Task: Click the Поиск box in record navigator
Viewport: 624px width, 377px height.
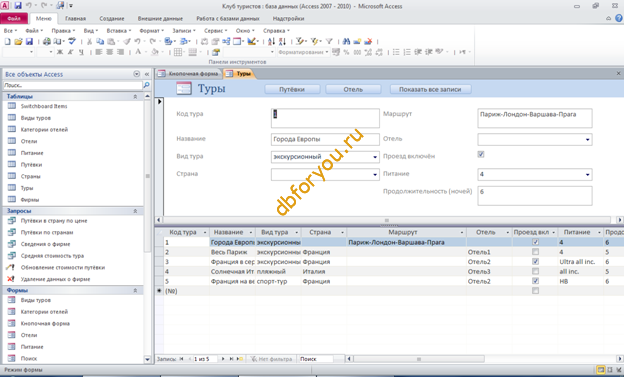Action: (316, 359)
